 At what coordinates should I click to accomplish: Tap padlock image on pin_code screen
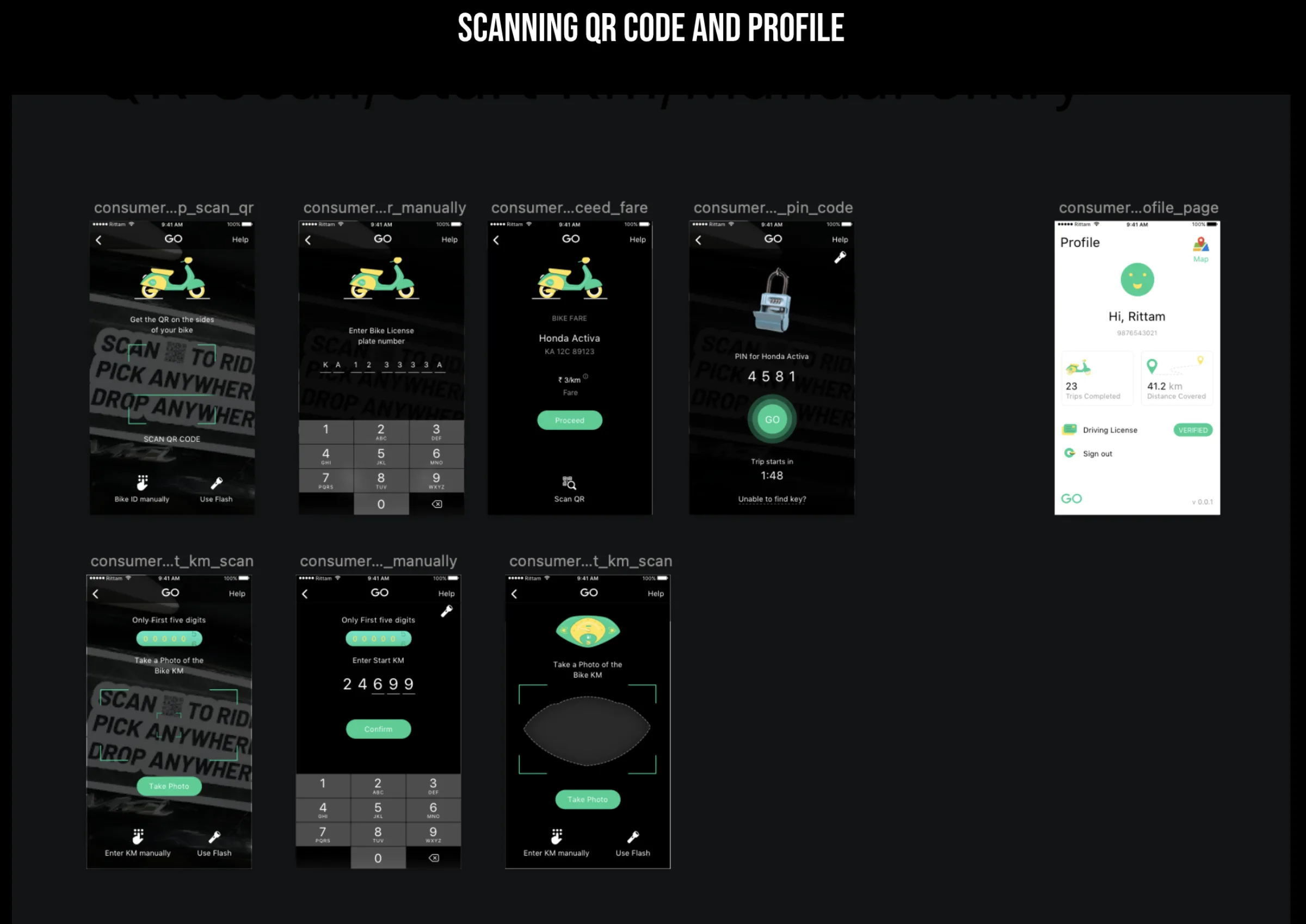[x=773, y=300]
